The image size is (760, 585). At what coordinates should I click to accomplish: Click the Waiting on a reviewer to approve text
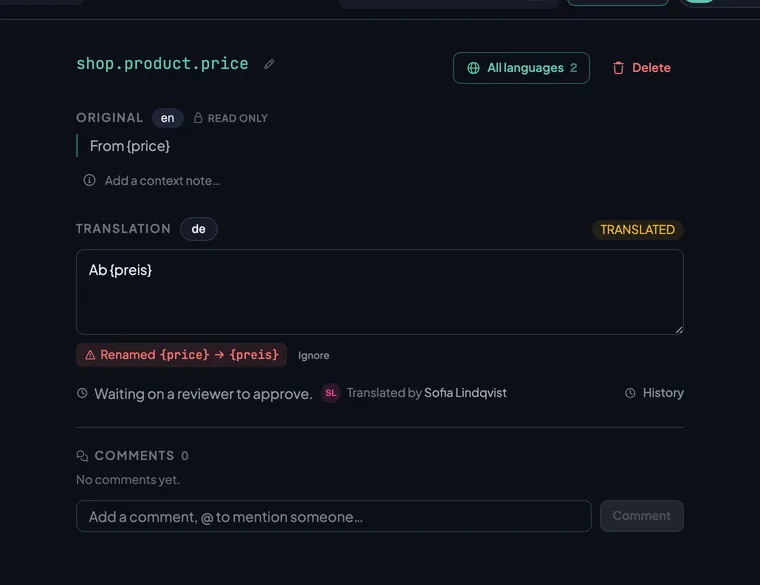203,394
